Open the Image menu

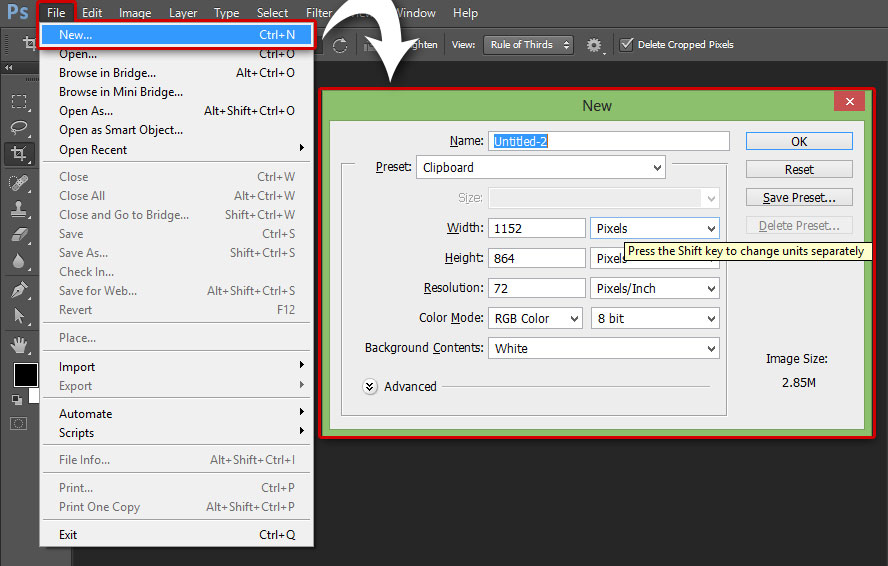pos(135,12)
